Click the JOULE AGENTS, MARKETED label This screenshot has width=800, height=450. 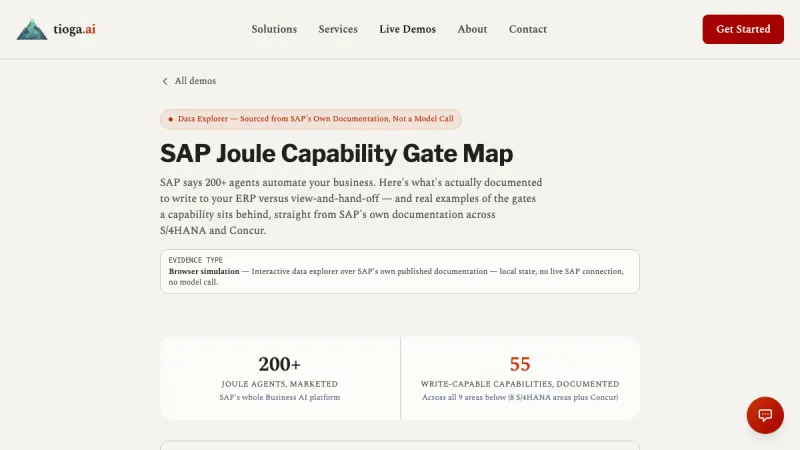pyautogui.click(x=280, y=384)
